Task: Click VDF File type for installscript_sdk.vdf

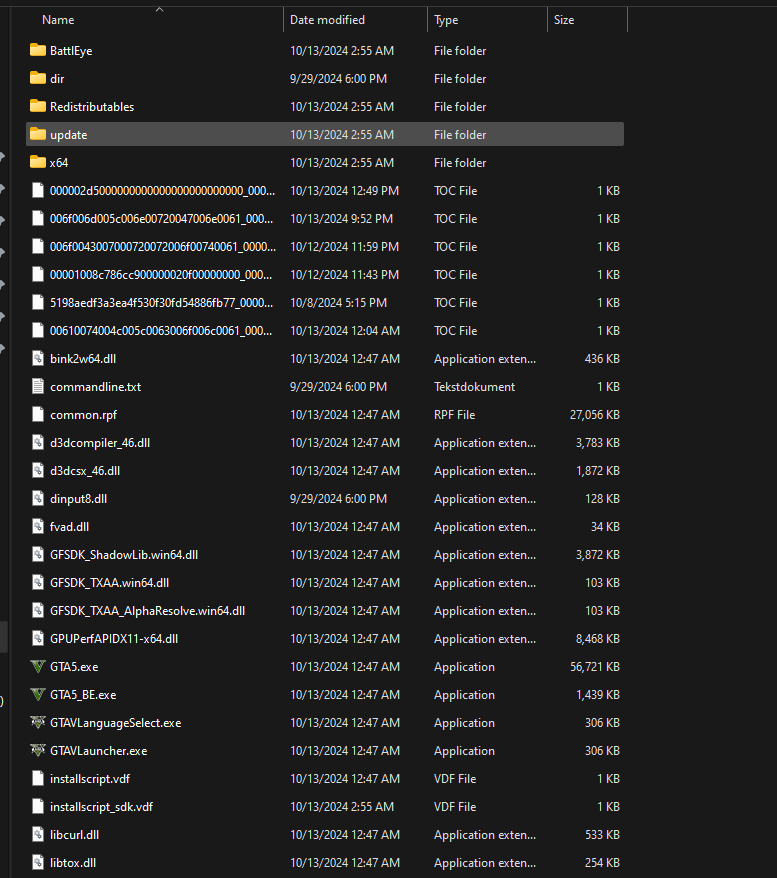Action: coord(455,807)
